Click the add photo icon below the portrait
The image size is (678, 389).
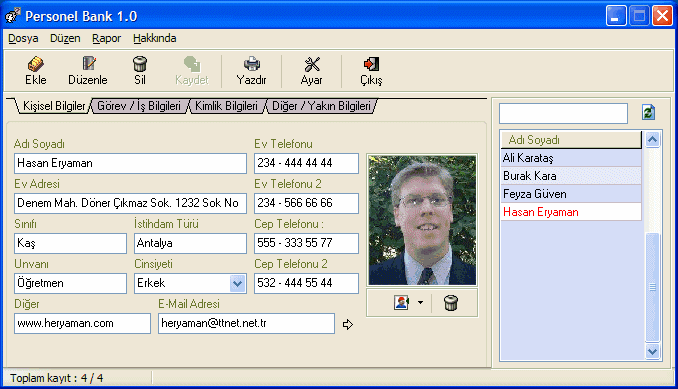click(401, 303)
